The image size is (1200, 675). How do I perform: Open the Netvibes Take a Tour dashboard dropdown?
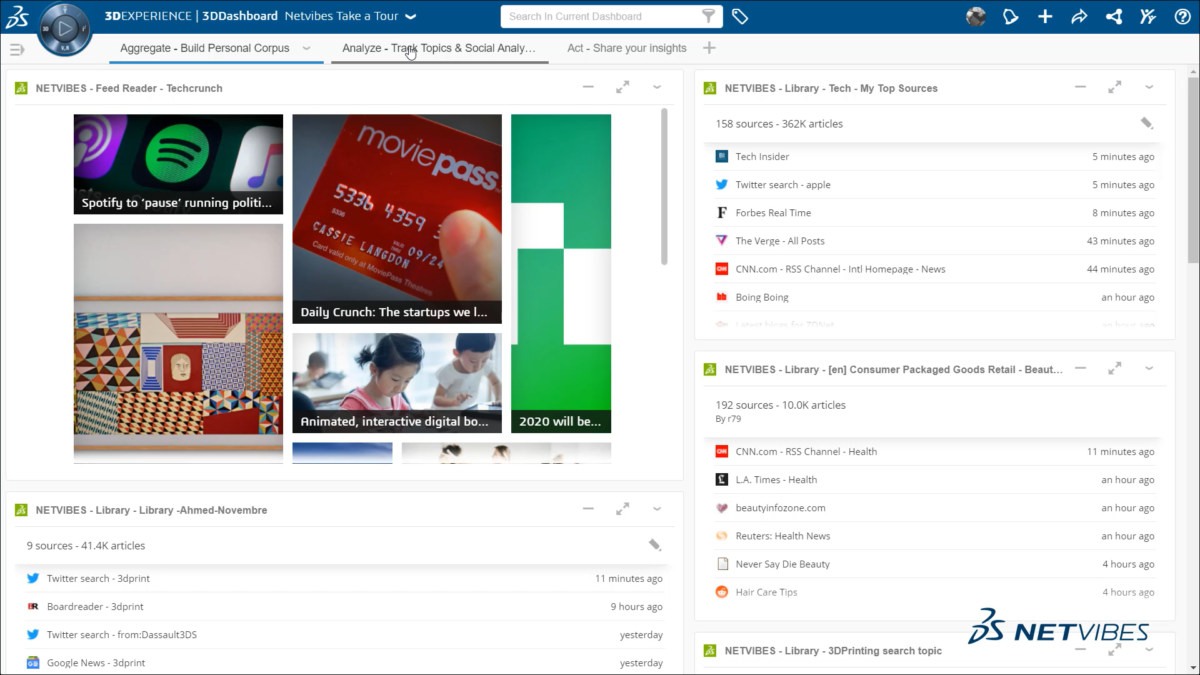coord(411,16)
